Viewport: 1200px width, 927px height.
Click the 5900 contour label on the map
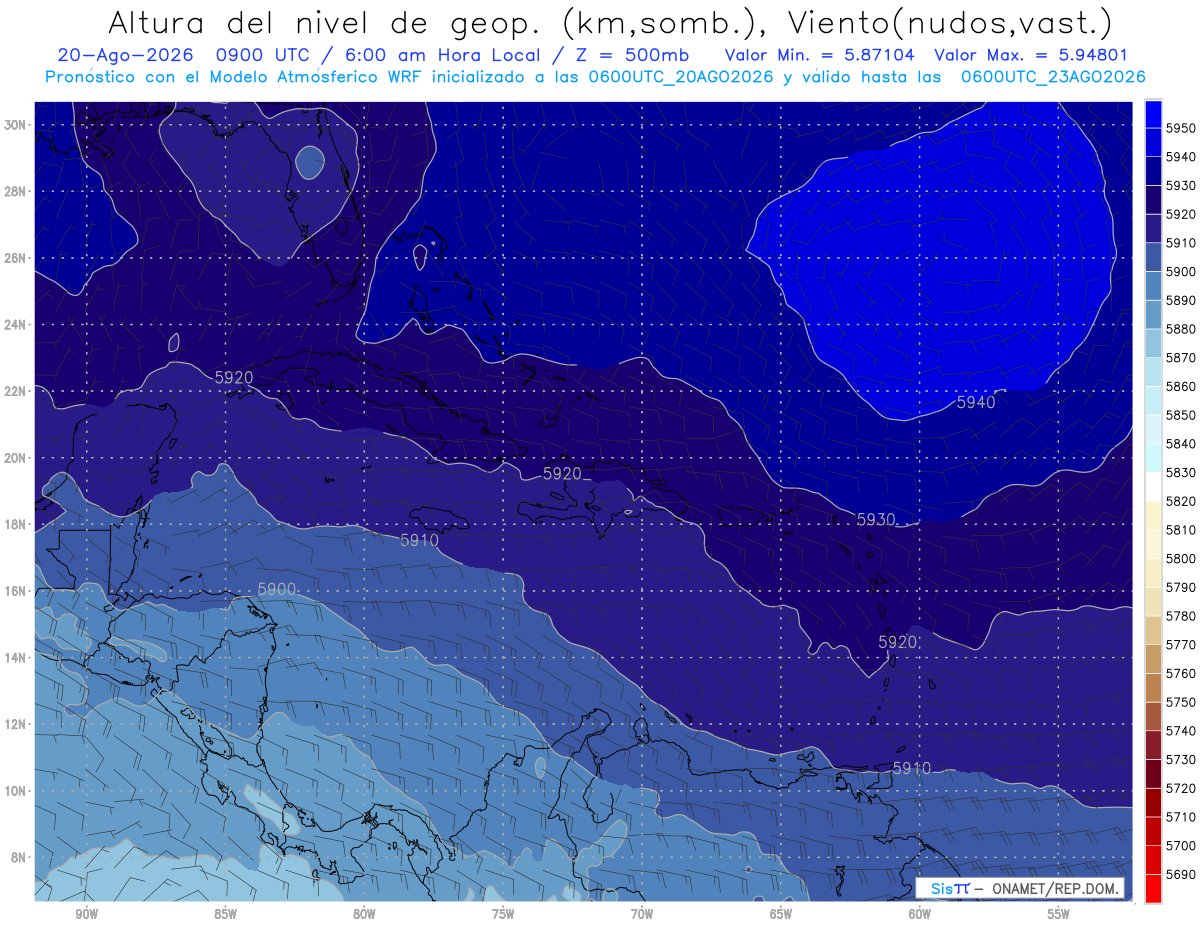276,589
